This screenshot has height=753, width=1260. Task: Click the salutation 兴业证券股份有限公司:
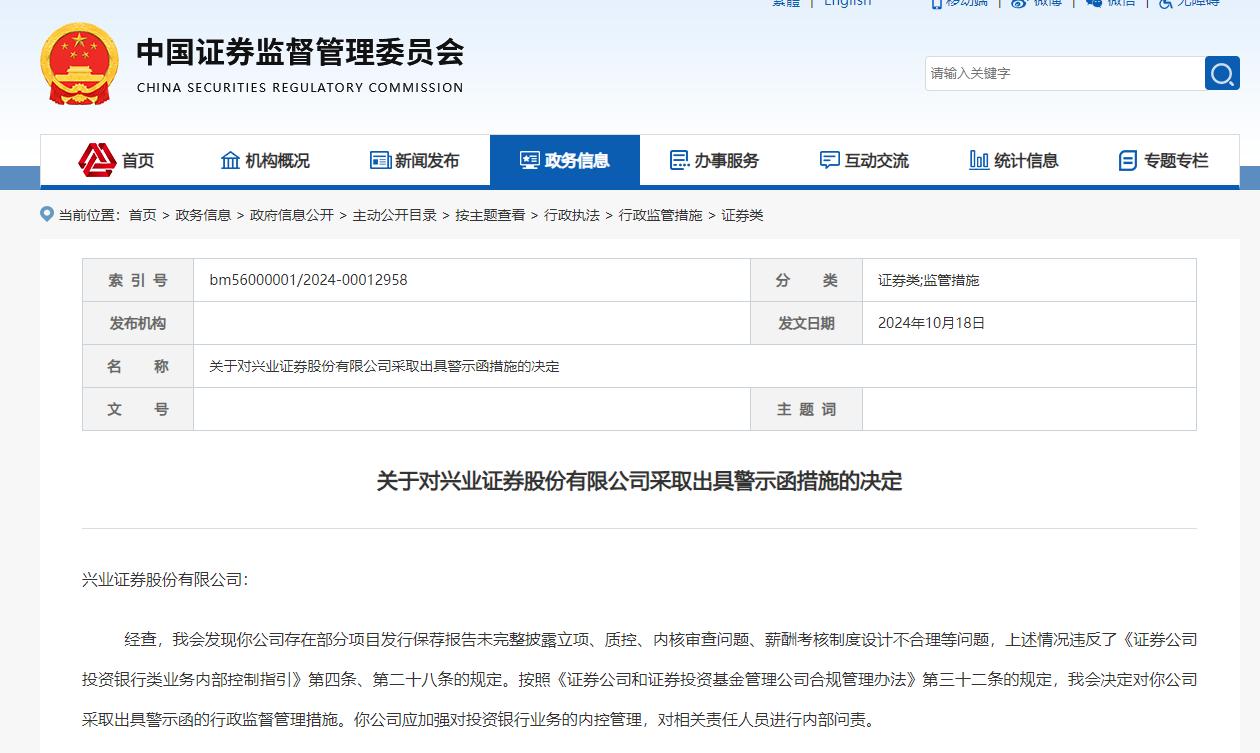pos(165,580)
